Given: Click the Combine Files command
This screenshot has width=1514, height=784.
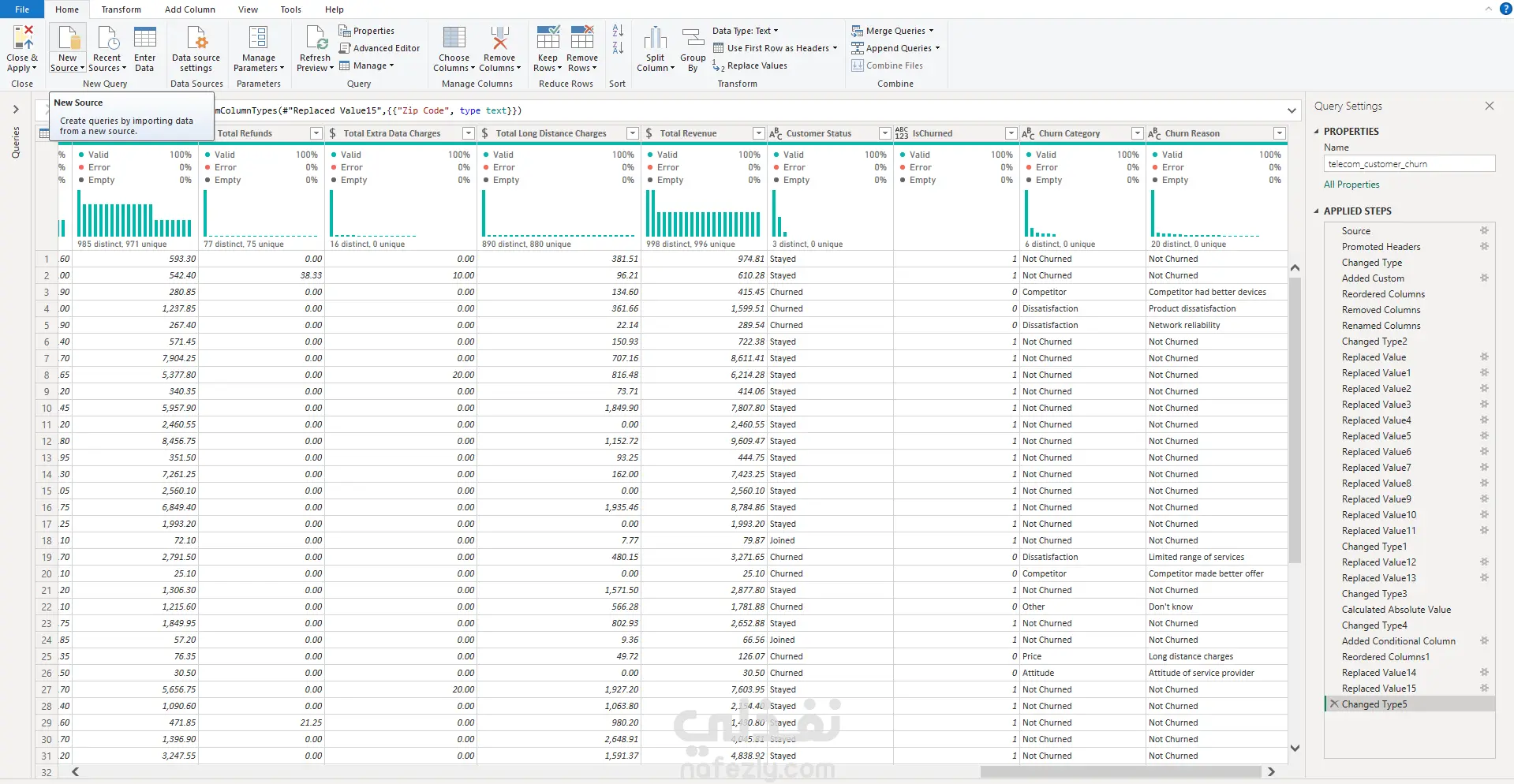Looking at the screenshot, I should pos(888,65).
